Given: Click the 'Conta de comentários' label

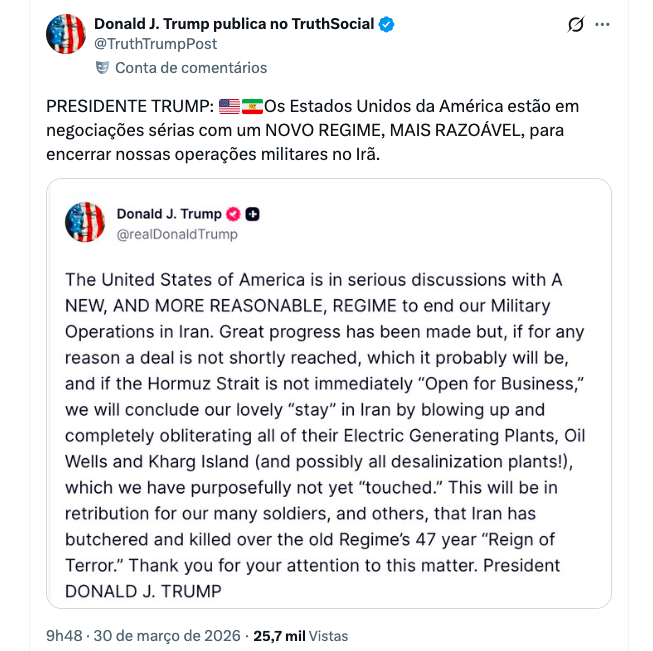Looking at the screenshot, I should coord(191,68).
